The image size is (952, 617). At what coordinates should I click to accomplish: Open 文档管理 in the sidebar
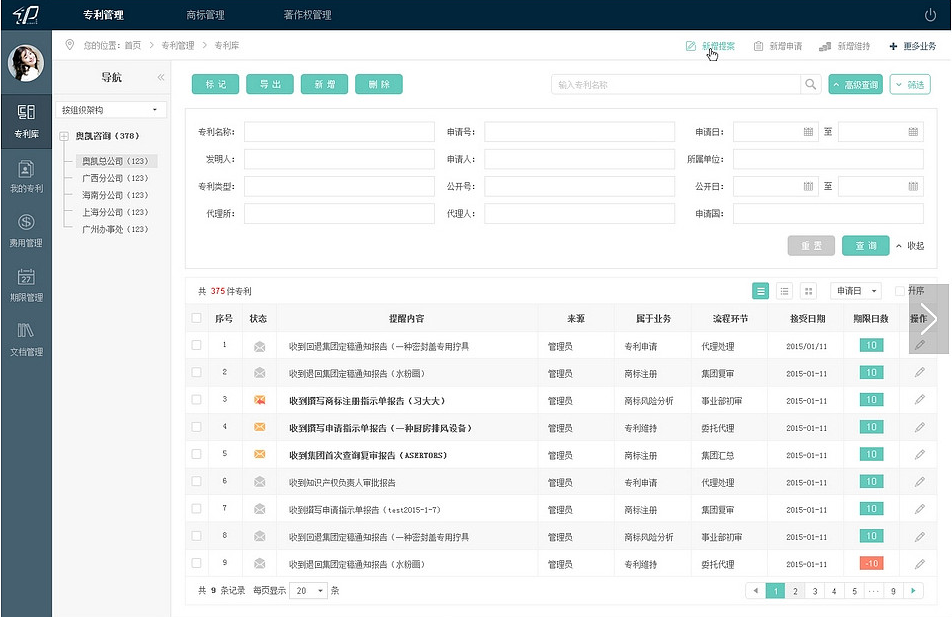click(26, 338)
